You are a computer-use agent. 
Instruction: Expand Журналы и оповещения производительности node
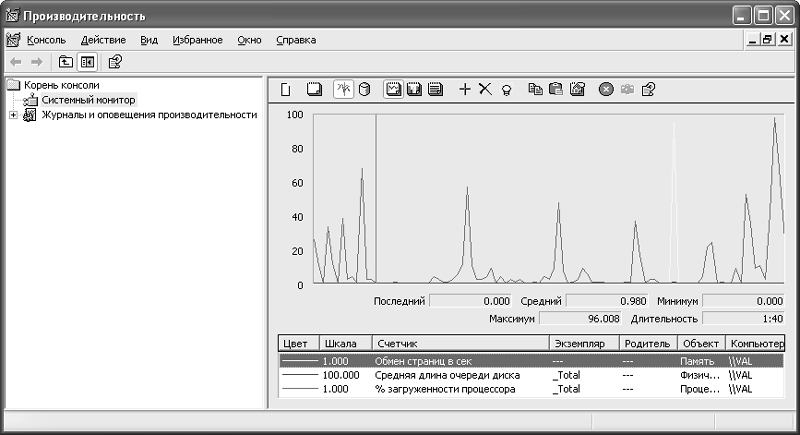pyautogui.click(x=14, y=115)
